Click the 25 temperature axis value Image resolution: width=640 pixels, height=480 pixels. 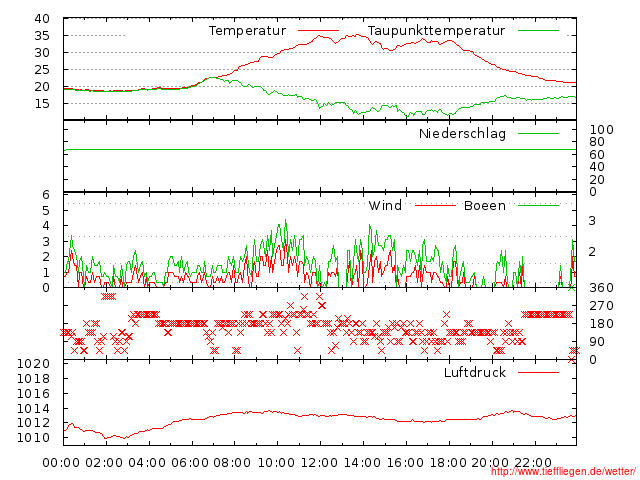(42, 70)
